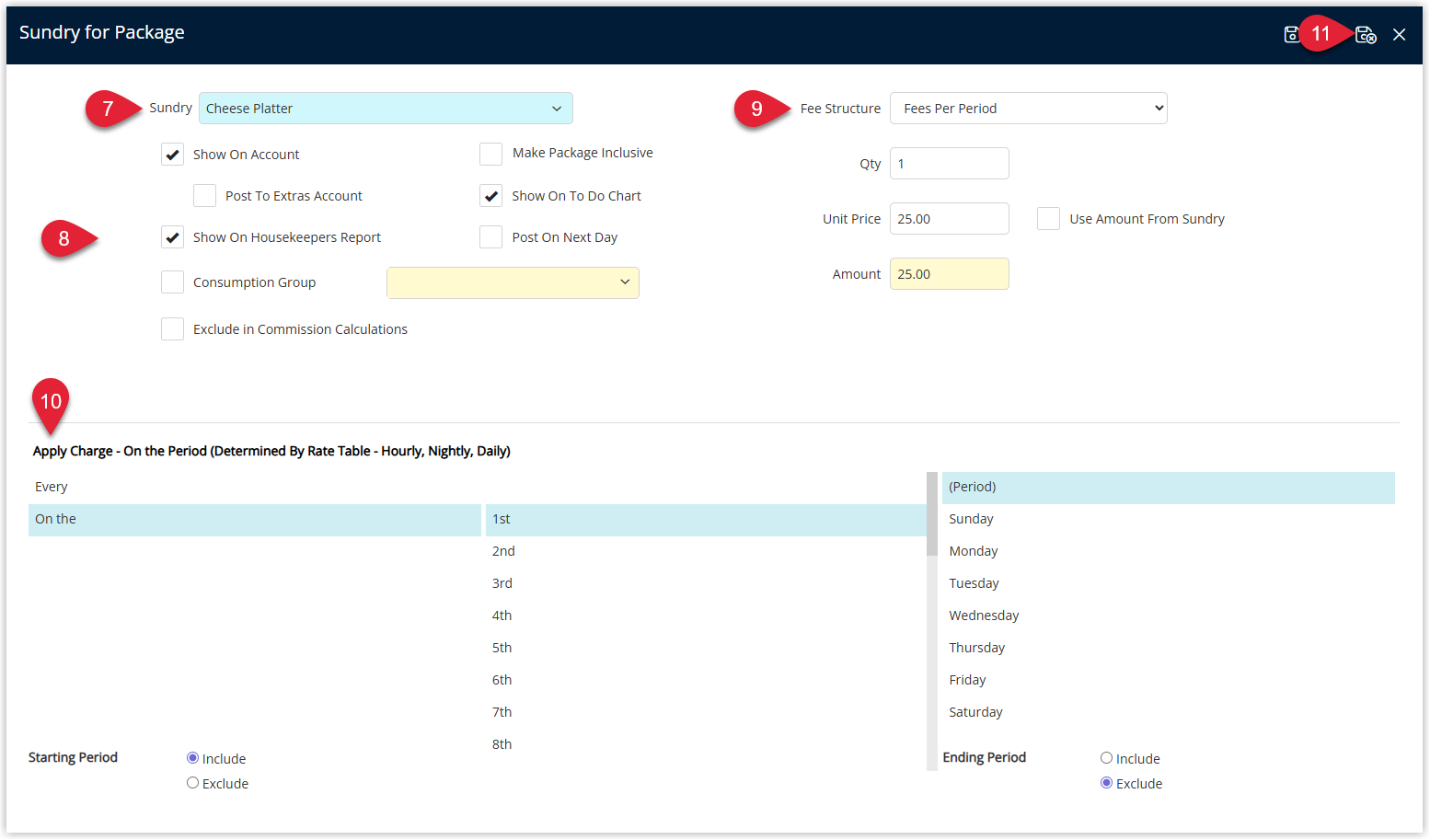
Task: Select Tuesday in the day list
Action: [1168, 584]
